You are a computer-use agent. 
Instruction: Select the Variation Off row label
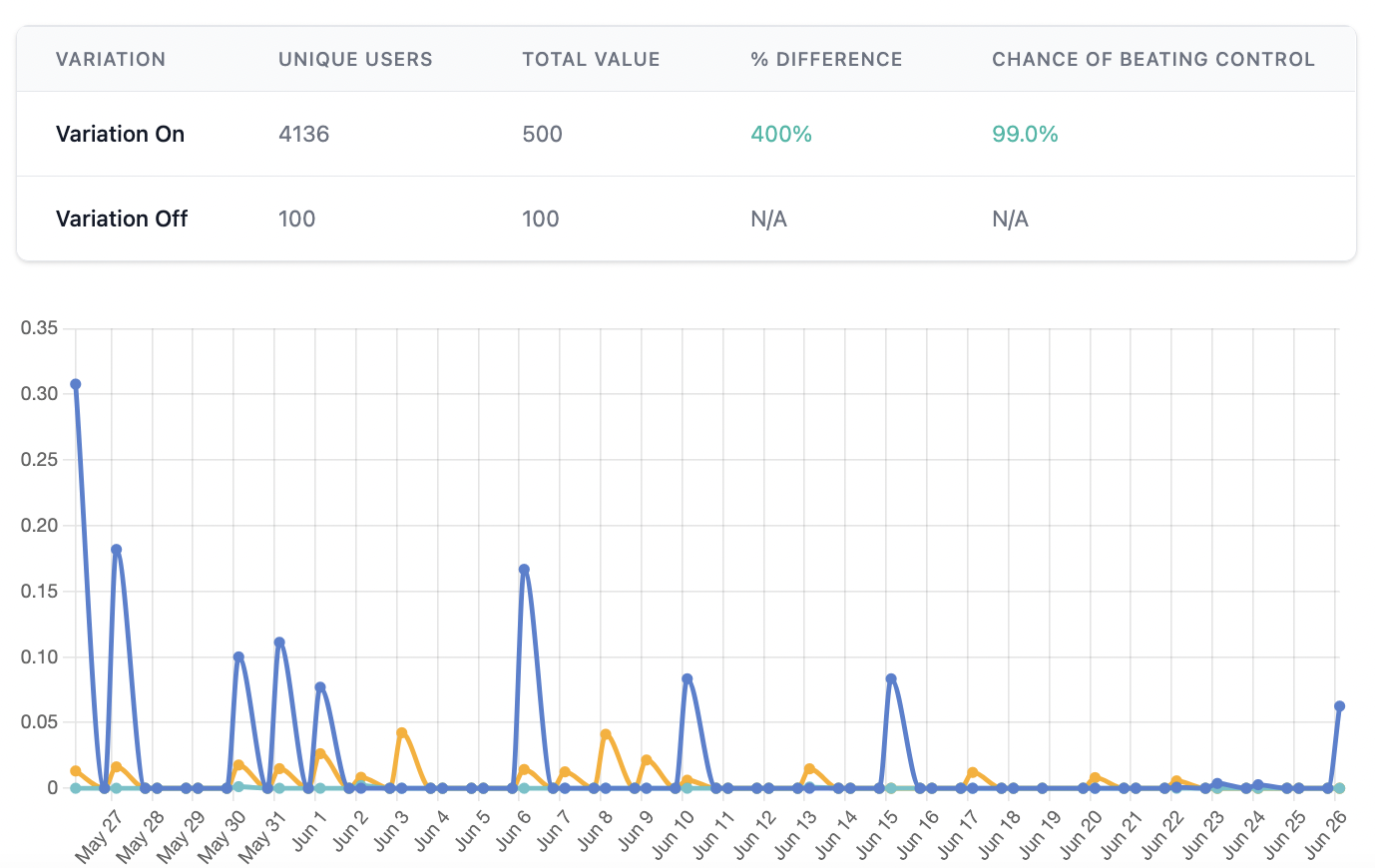(x=122, y=218)
